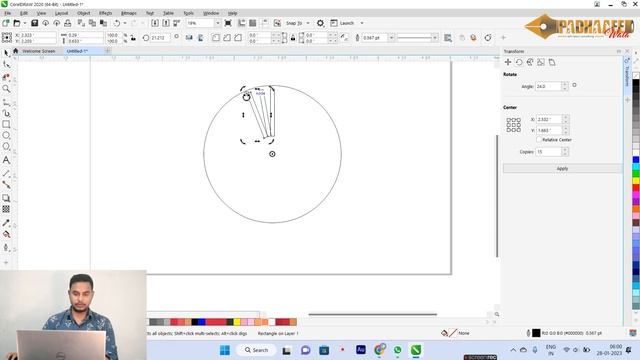Switch to Position tab in Transform docker
Viewport: 640px width, 360px height.
pyautogui.click(x=508, y=62)
